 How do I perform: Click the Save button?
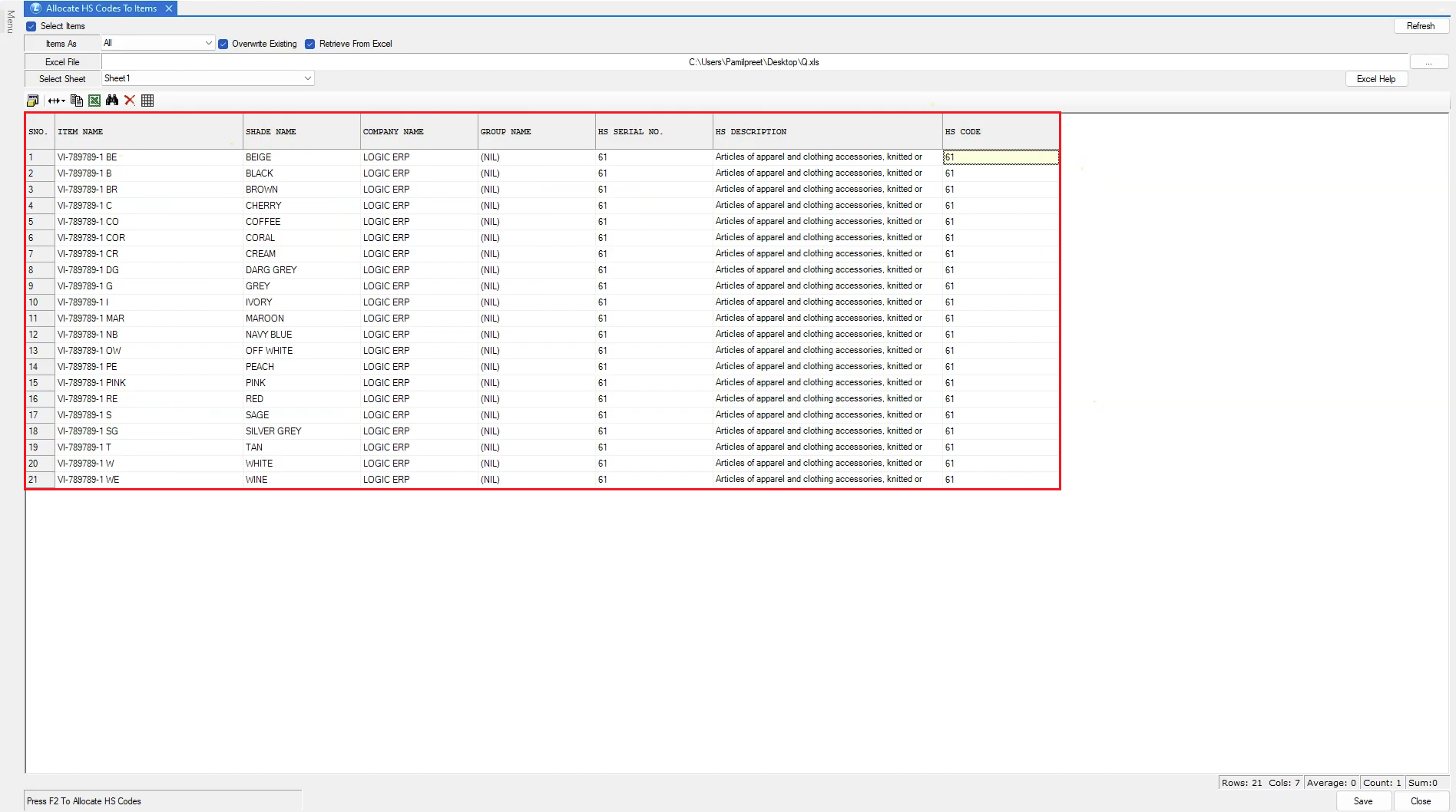click(x=1363, y=800)
